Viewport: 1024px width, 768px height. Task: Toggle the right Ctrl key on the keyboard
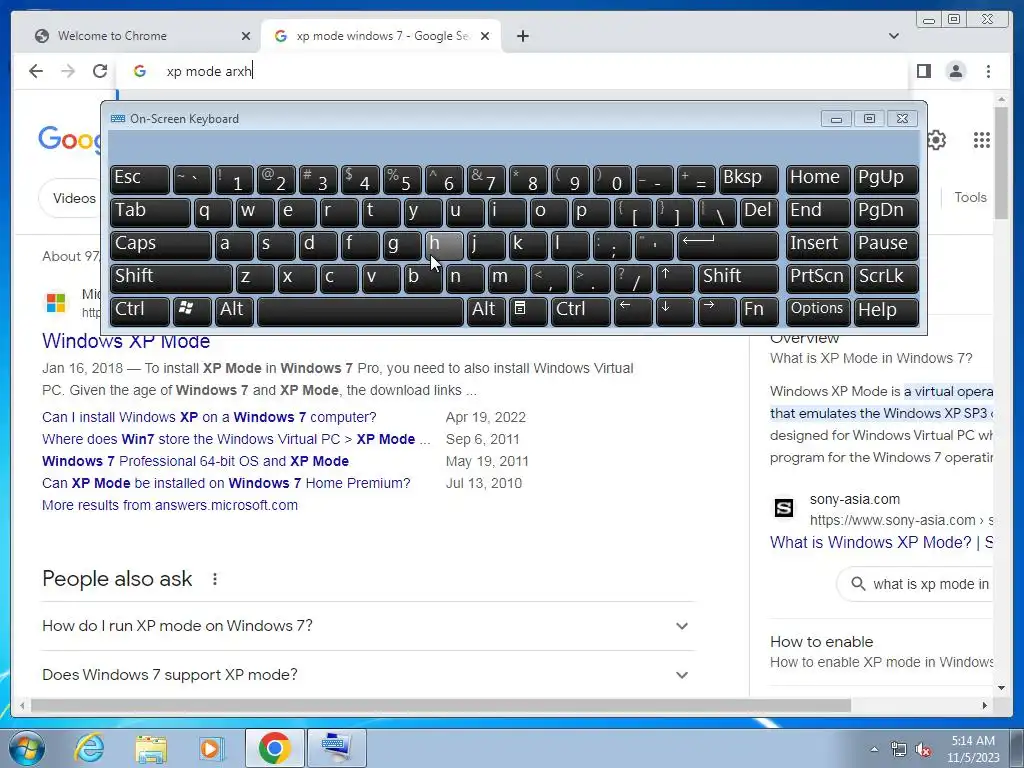click(581, 310)
